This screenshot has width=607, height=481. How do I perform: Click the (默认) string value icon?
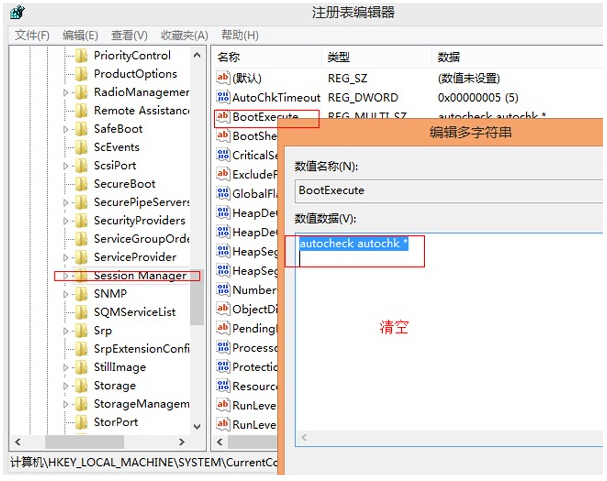[x=223, y=78]
